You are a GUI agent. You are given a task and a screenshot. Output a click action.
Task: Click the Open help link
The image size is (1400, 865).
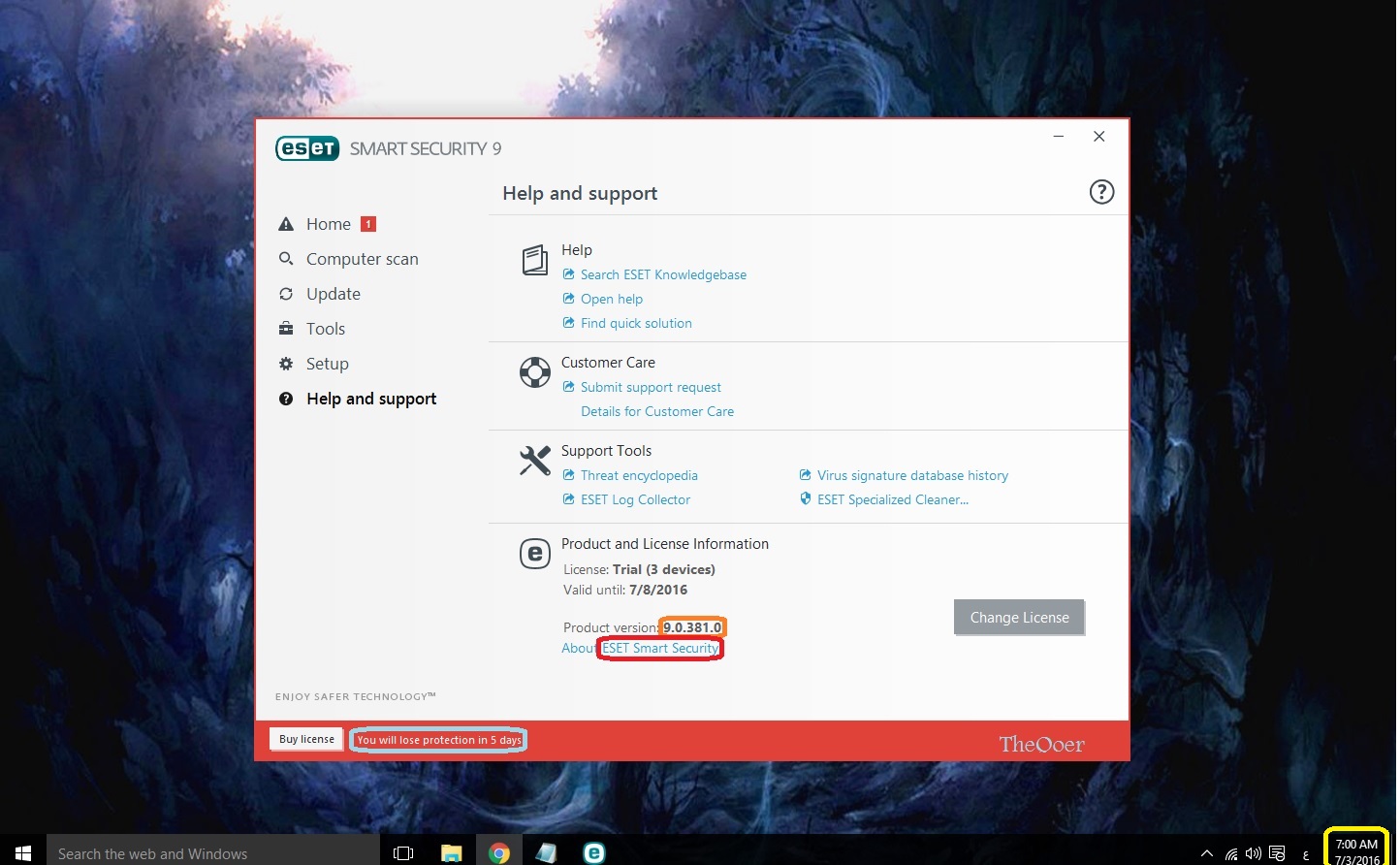[611, 299]
